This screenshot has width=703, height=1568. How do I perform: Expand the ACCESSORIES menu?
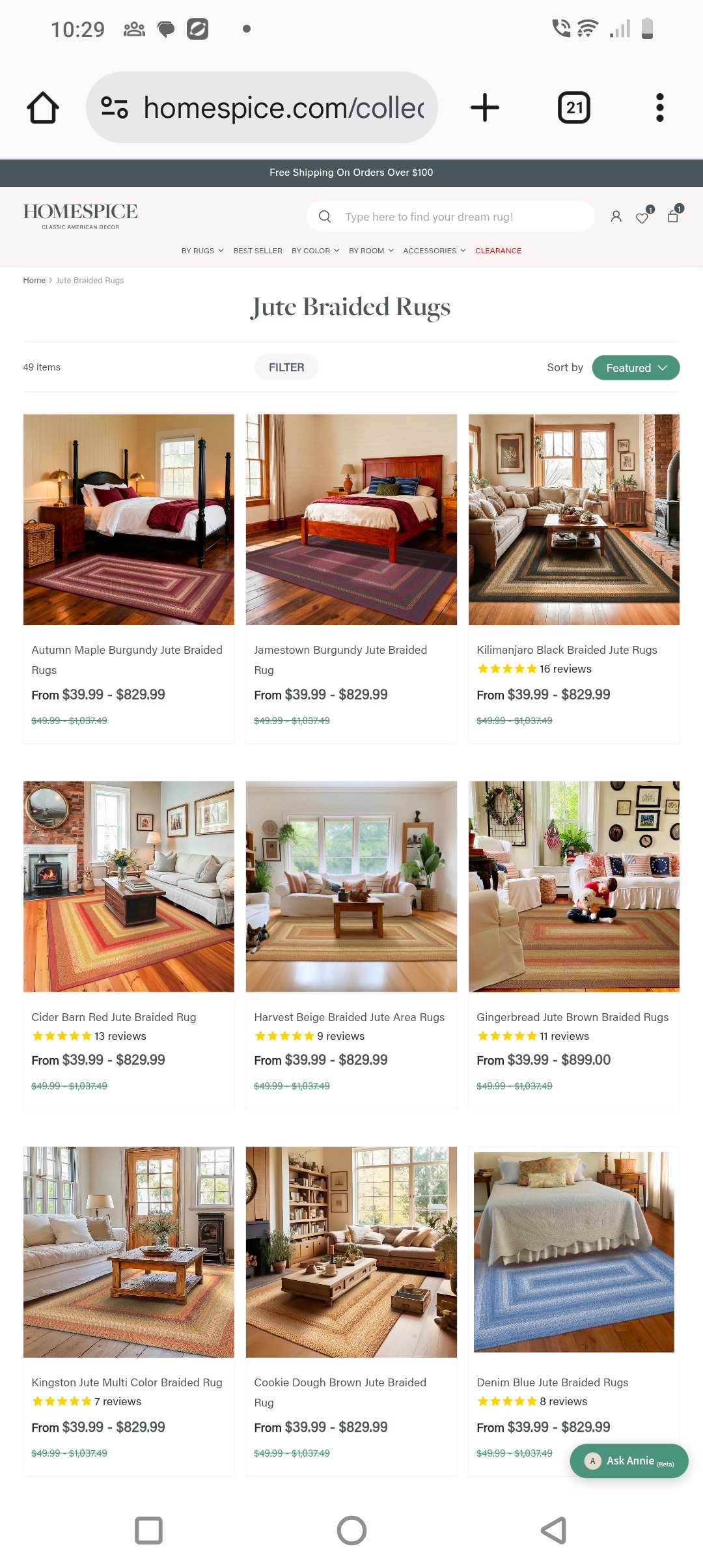(x=434, y=251)
